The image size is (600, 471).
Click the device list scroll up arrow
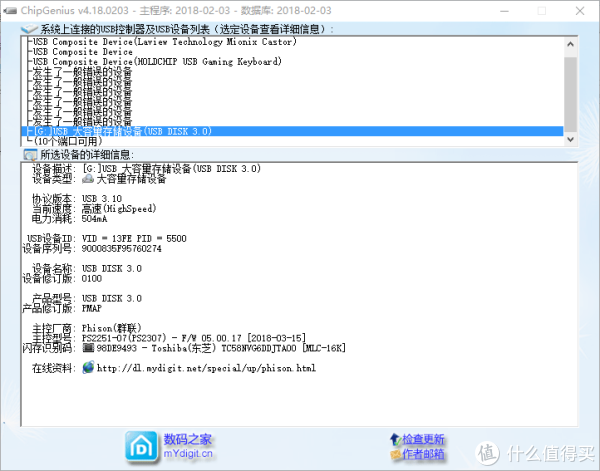570,44
